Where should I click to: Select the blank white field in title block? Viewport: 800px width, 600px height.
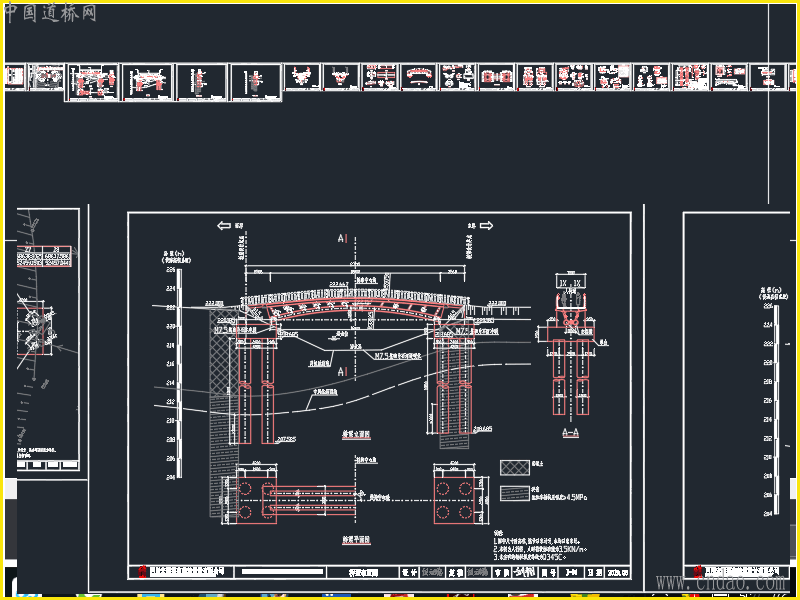(x=283, y=572)
